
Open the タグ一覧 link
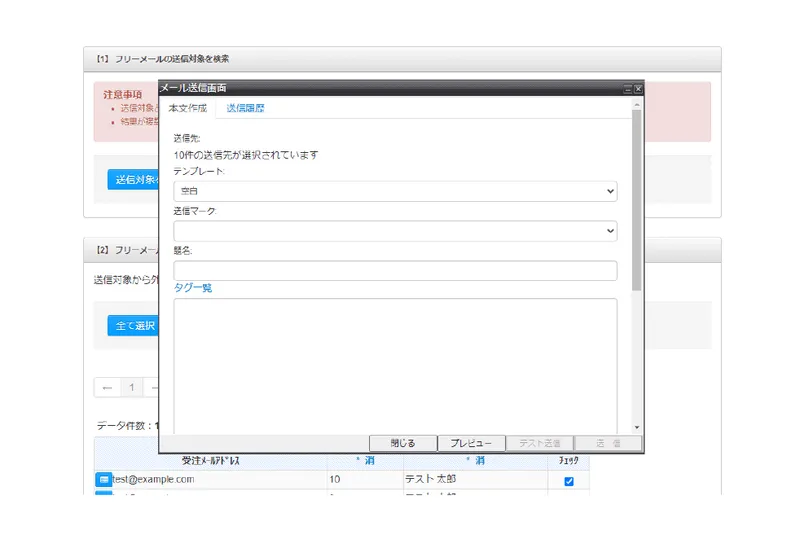(x=193, y=288)
